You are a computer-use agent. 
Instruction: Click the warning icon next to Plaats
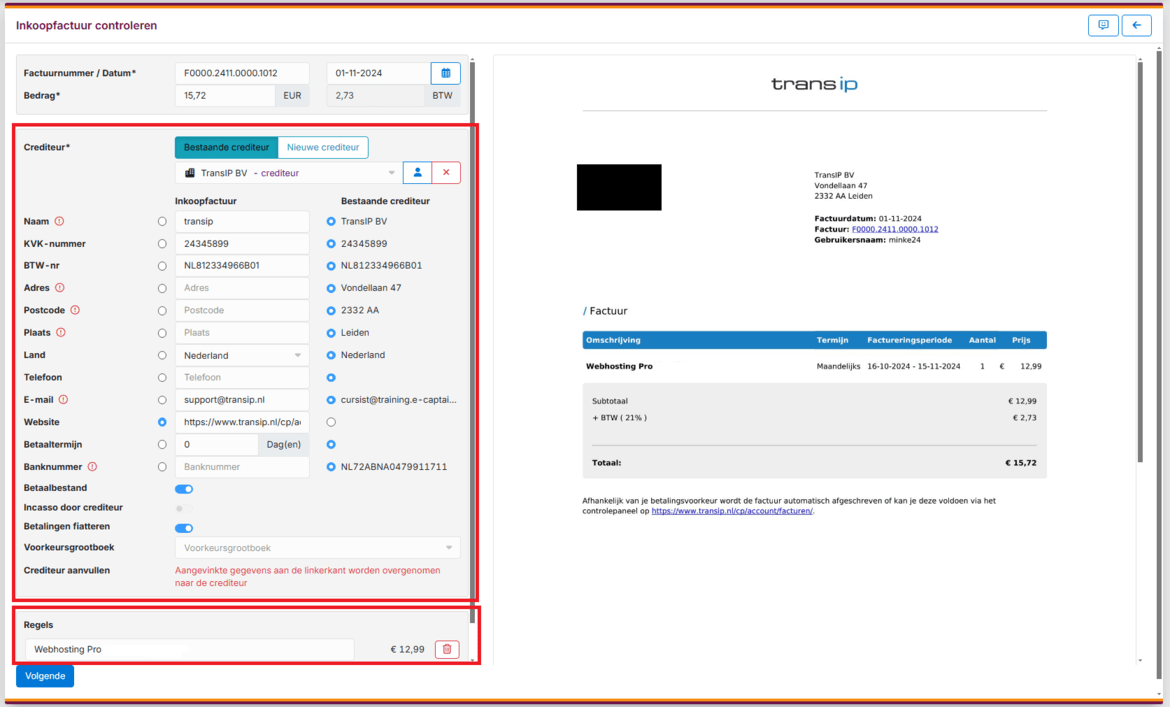(60, 333)
